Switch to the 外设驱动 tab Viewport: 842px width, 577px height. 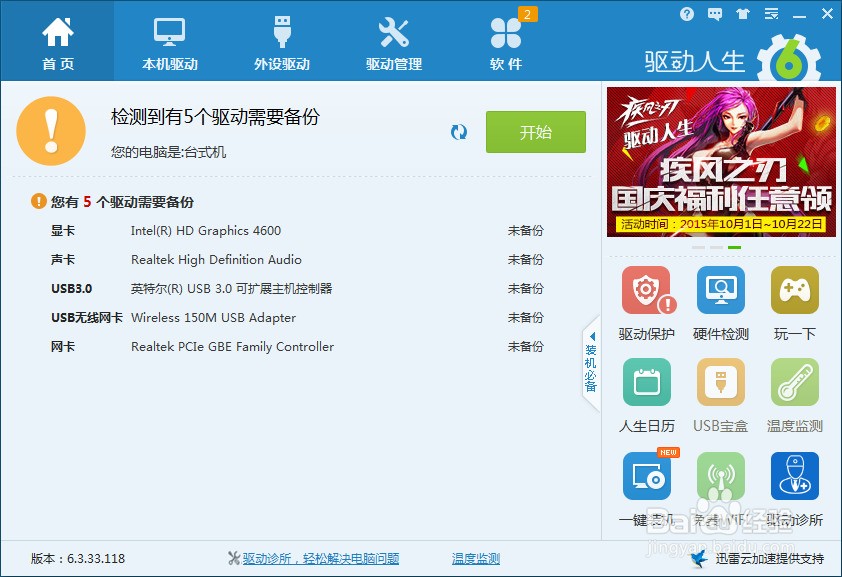(x=282, y=42)
